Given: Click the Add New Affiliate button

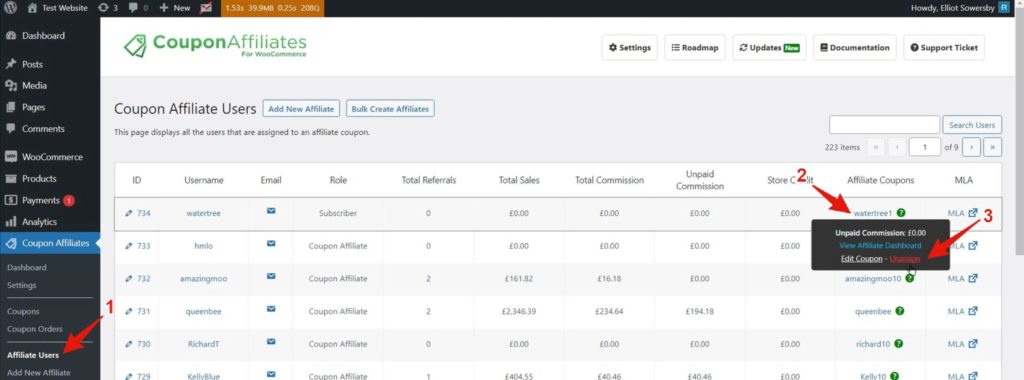Looking at the screenshot, I should tap(301, 109).
